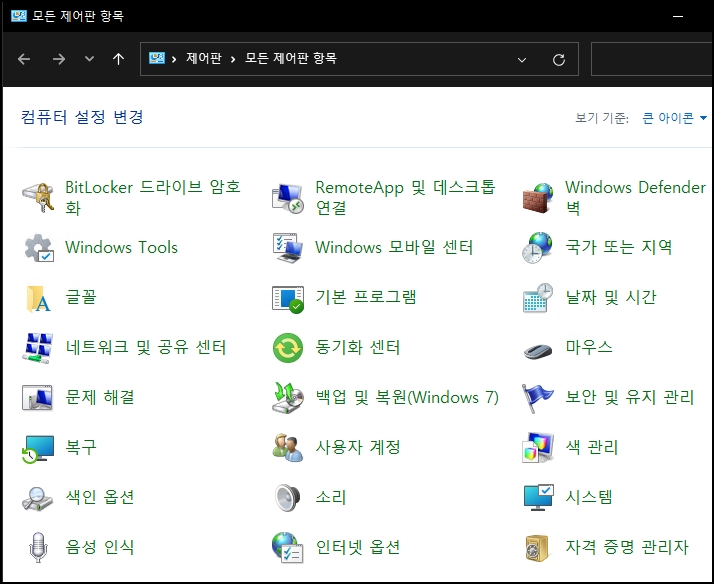Open the 인터넷 옵션 globe icon

coord(288,548)
